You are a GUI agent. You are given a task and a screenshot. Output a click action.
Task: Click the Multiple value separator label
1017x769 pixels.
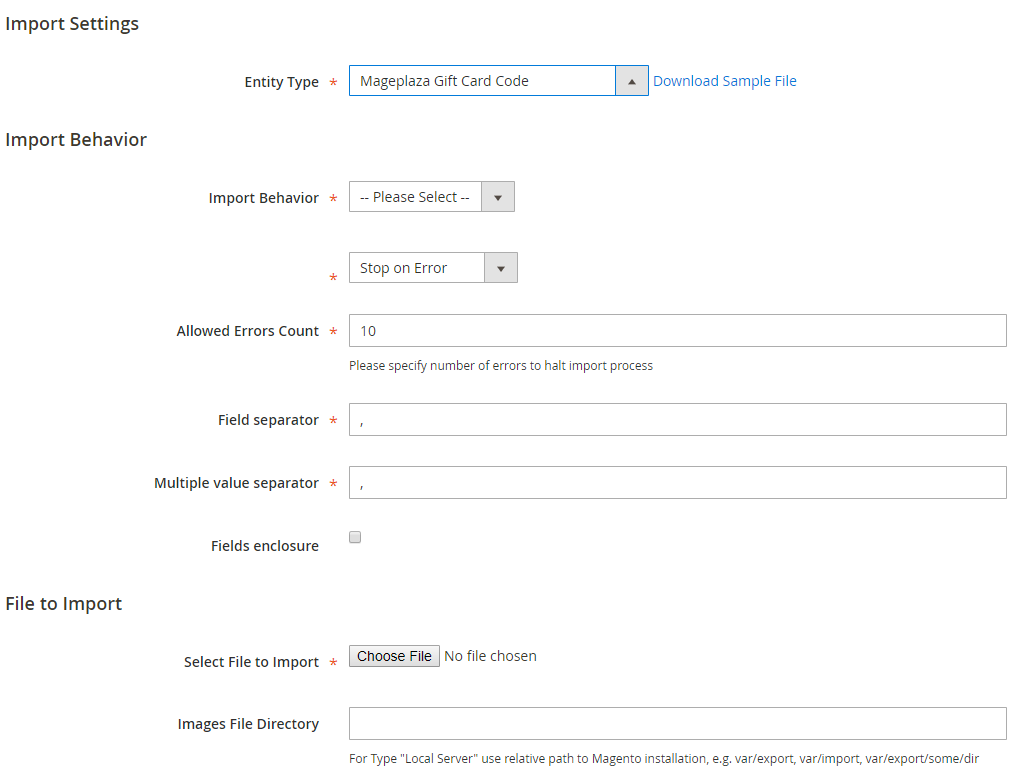tap(236, 483)
